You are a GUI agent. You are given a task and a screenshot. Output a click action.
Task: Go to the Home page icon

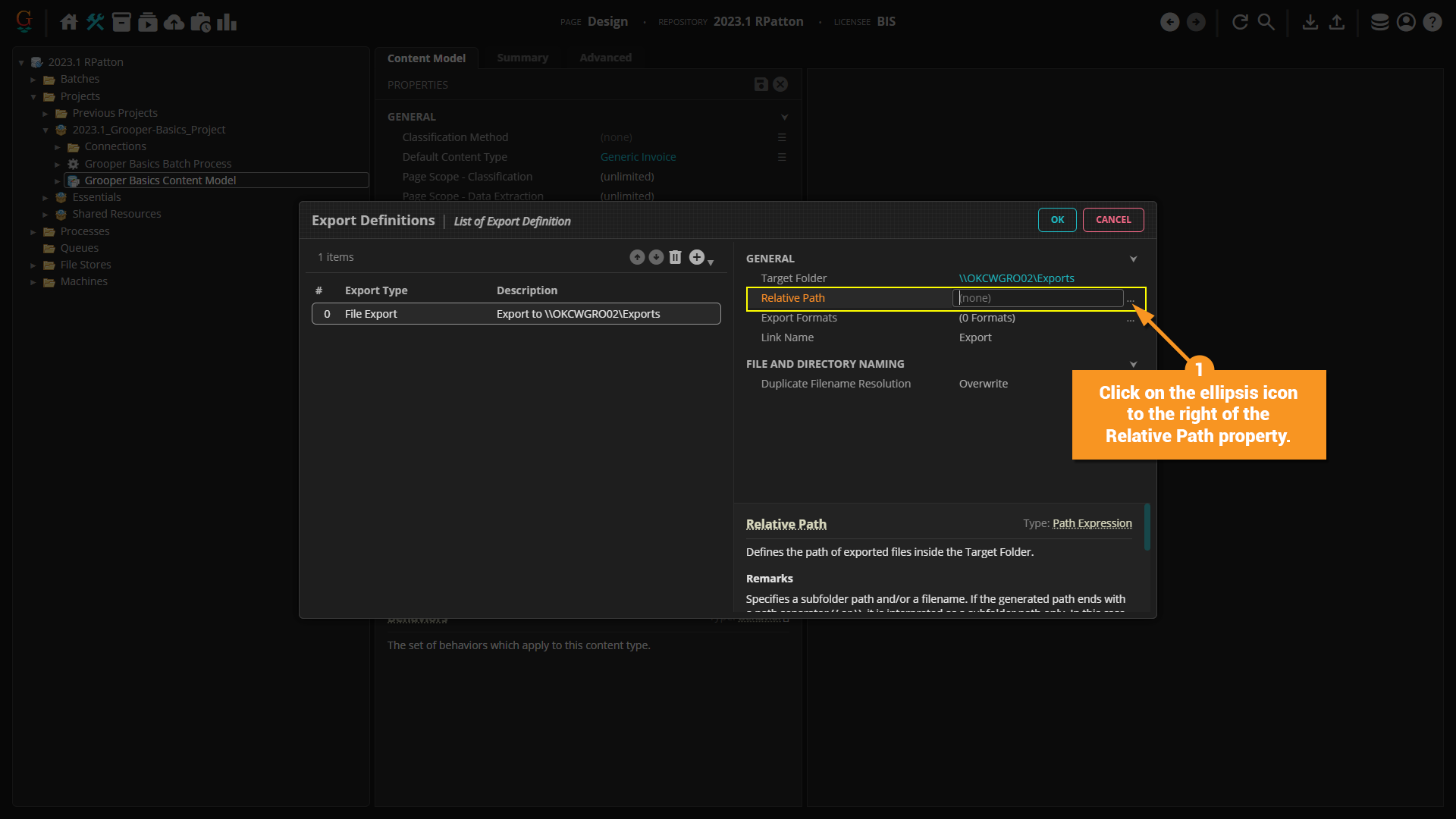tap(69, 22)
